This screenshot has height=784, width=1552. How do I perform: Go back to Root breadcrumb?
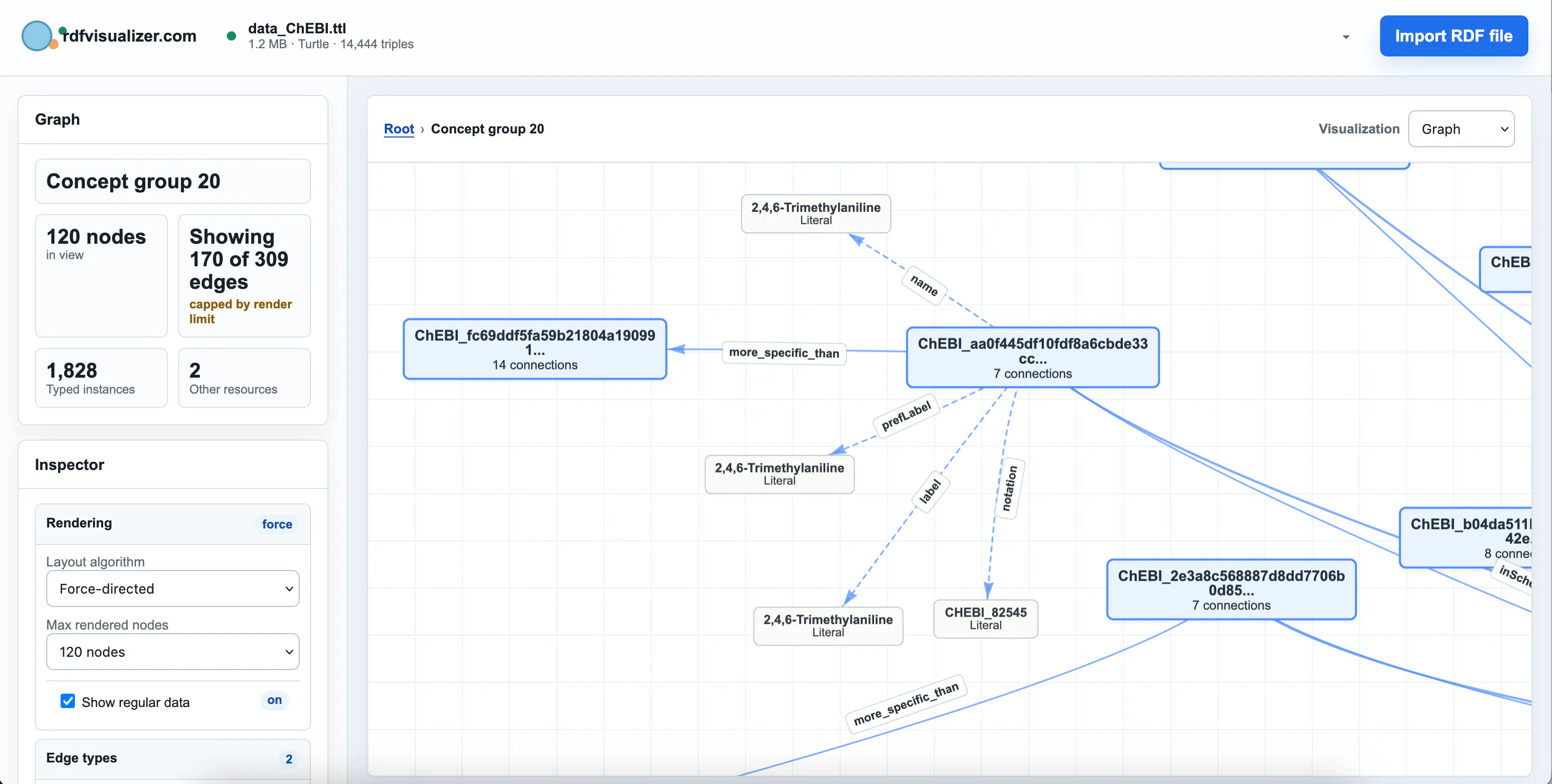tap(399, 129)
